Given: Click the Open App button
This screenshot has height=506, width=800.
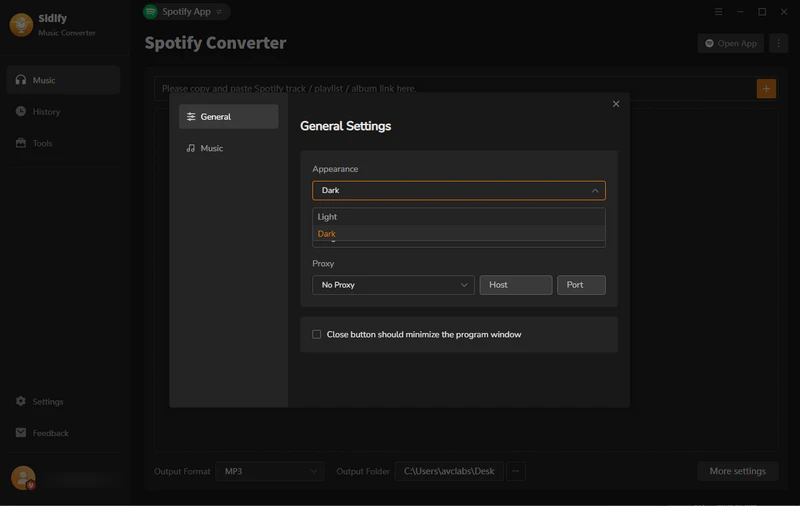Looking at the screenshot, I should (731, 43).
